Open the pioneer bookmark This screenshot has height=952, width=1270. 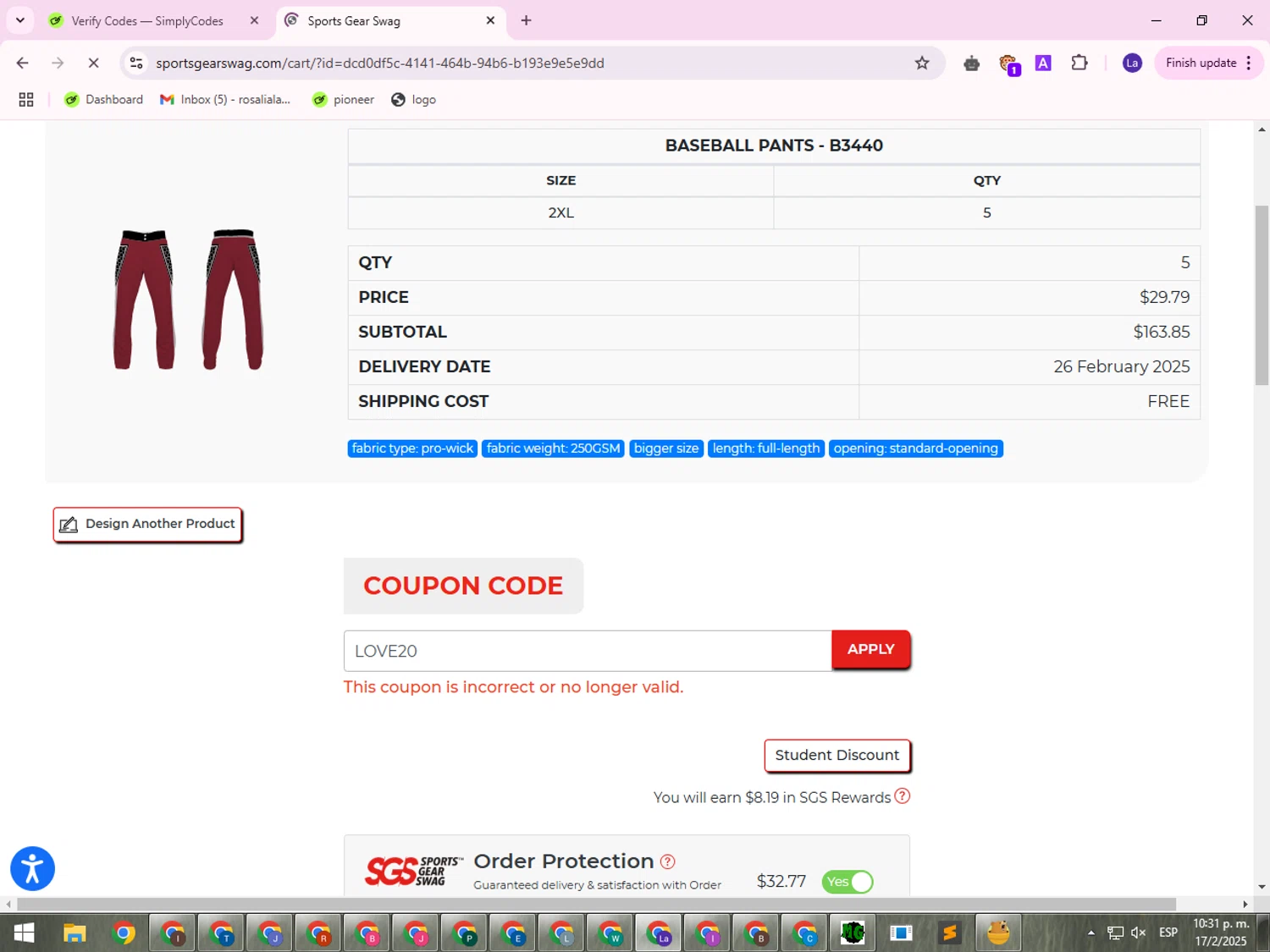click(343, 100)
